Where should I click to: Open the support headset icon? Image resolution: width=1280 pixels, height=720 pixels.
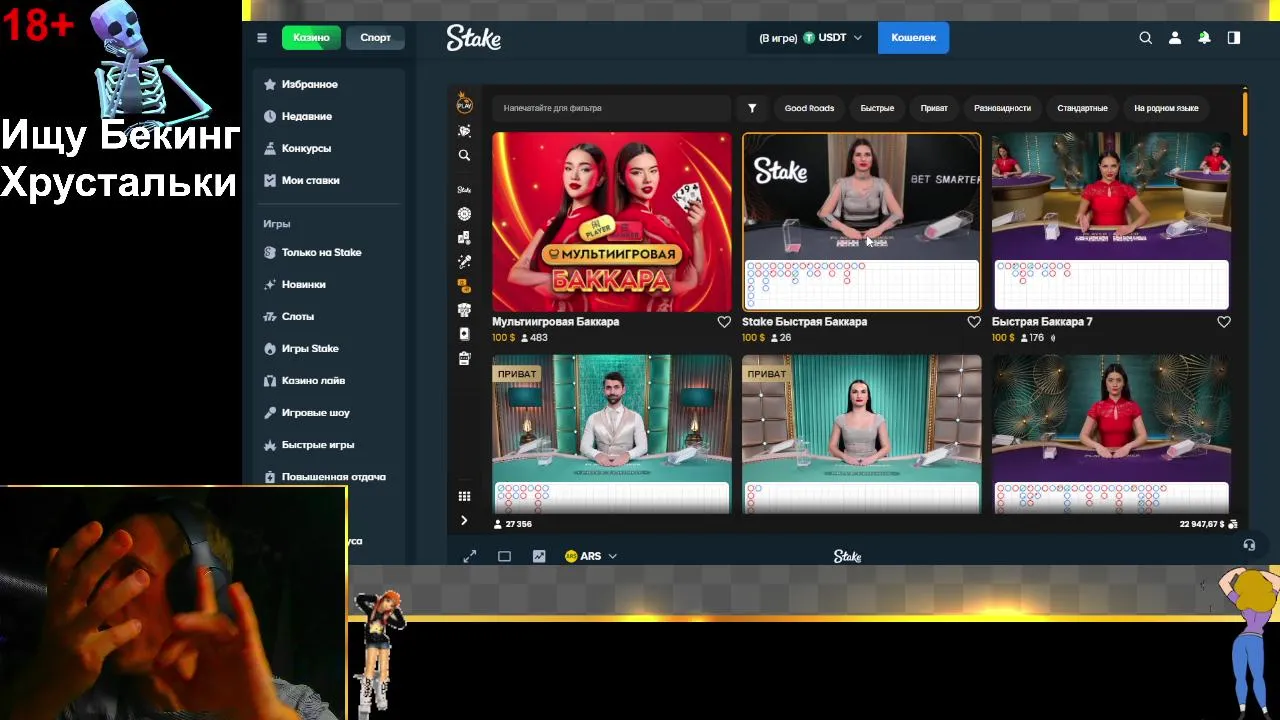click(1249, 545)
